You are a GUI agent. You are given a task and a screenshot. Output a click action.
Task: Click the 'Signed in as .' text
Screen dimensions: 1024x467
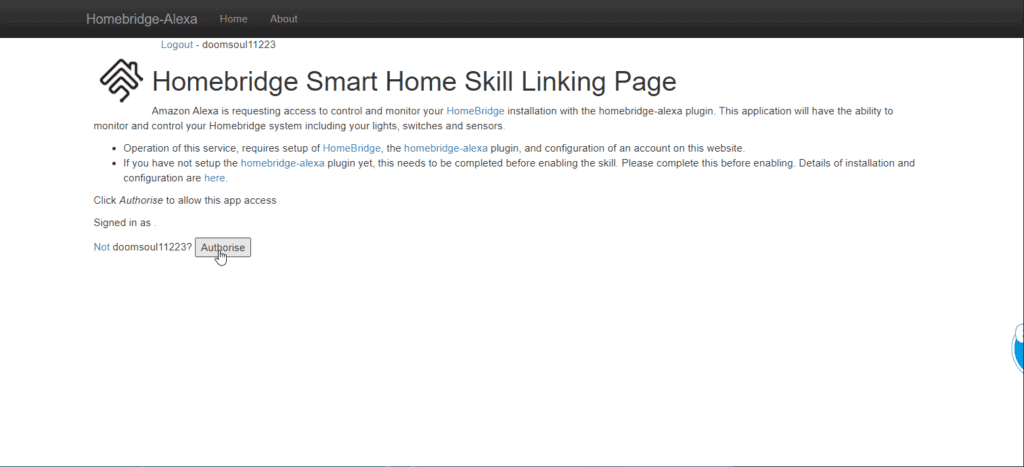pos(125,223)
